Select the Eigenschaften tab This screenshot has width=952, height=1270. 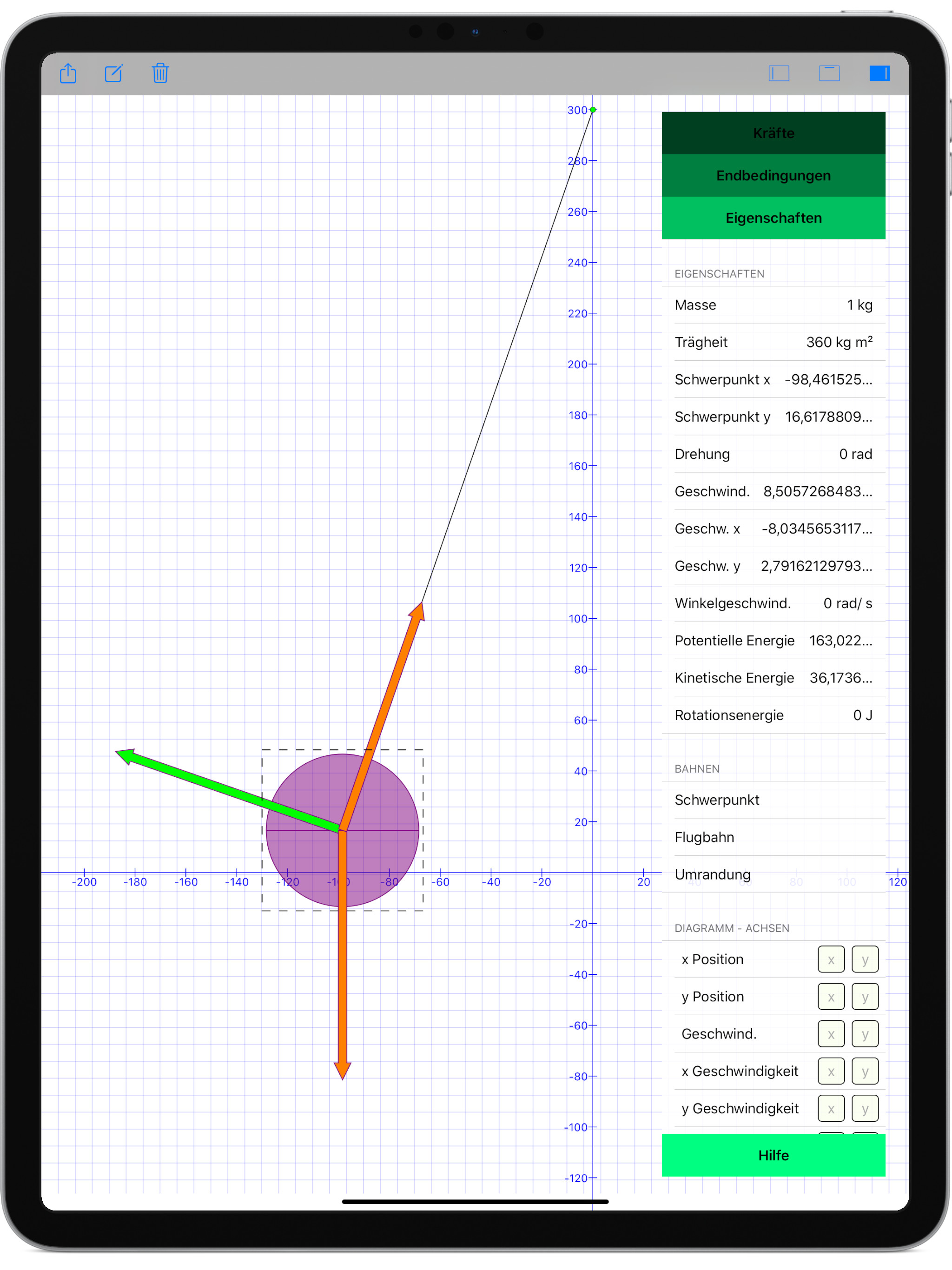click(x=773, y=218)
